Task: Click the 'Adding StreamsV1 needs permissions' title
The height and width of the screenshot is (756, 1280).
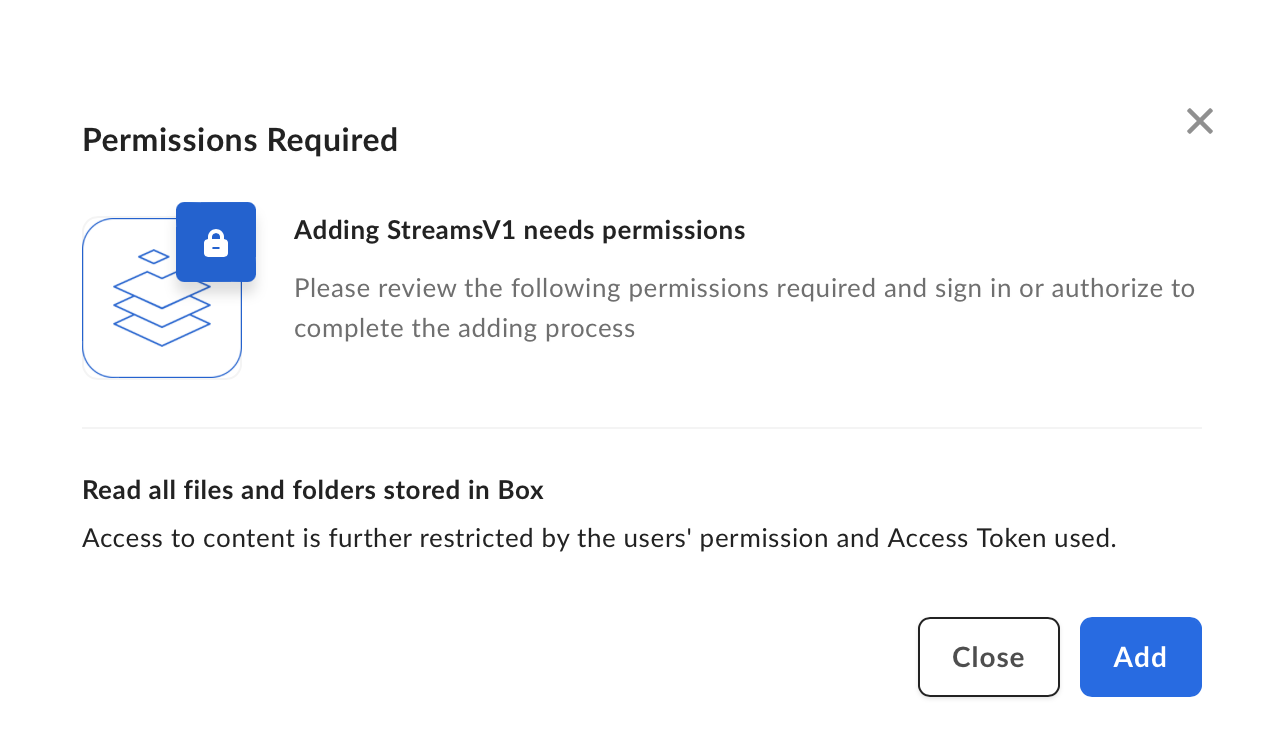Action: [x=520, y=231]
